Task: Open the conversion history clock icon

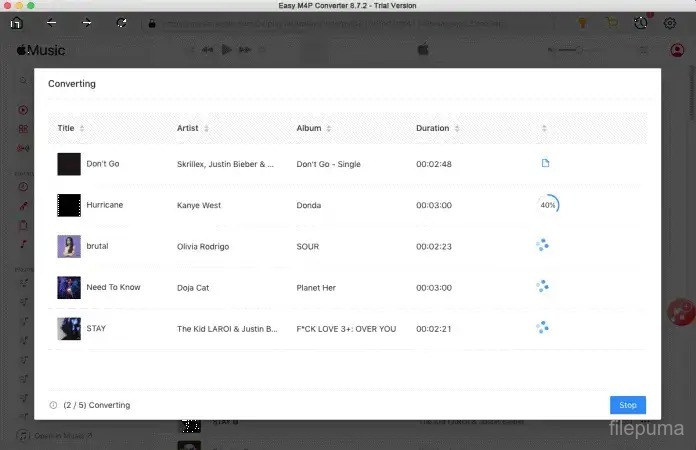Action: click(640, 22)
